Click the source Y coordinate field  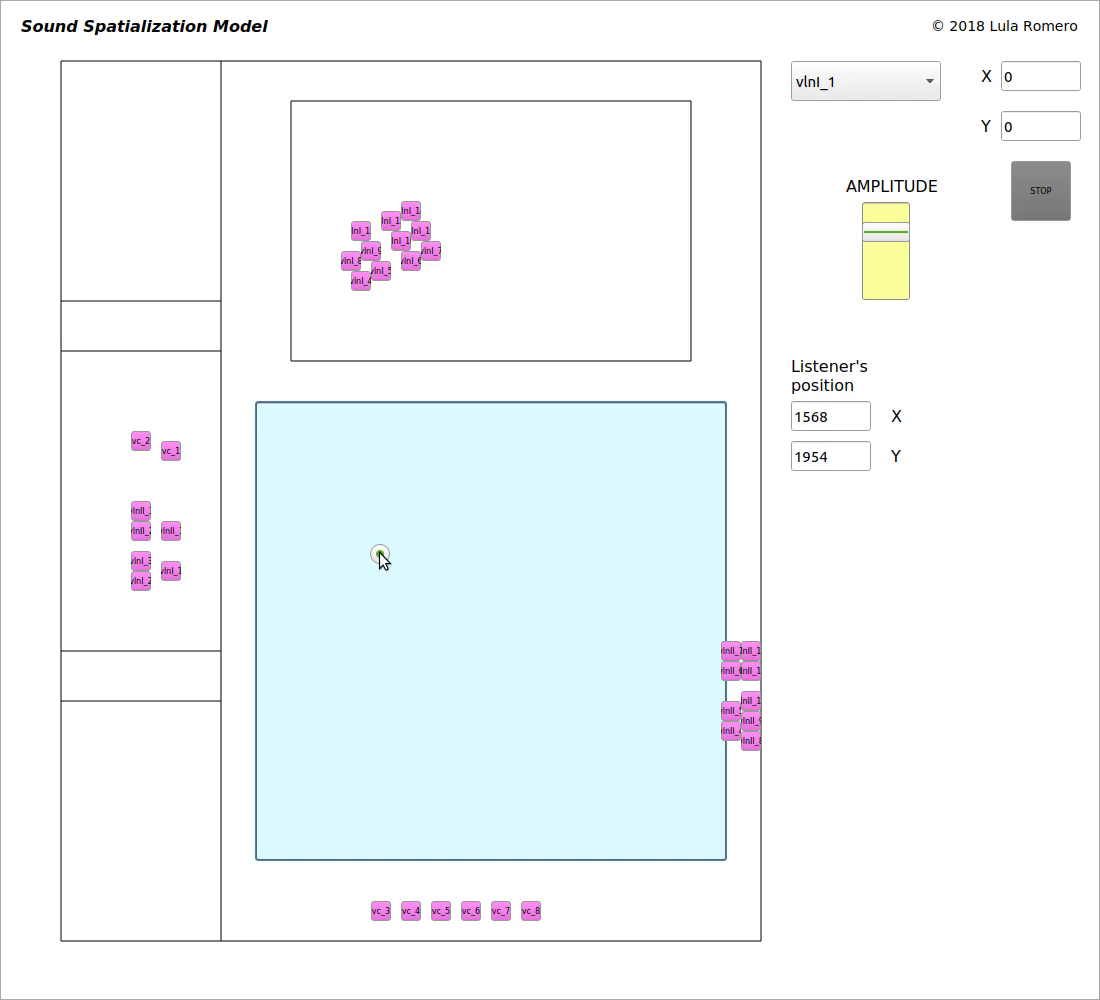click(x=1040, y=127)
